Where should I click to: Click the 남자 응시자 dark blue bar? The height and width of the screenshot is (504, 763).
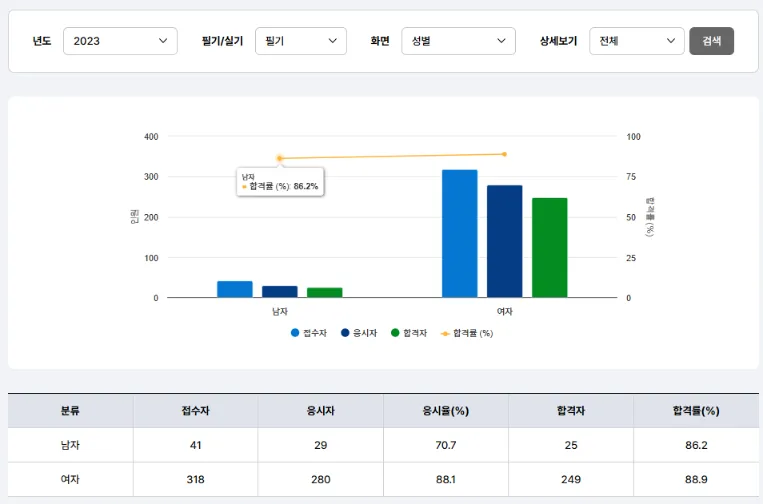coord(280,291)
